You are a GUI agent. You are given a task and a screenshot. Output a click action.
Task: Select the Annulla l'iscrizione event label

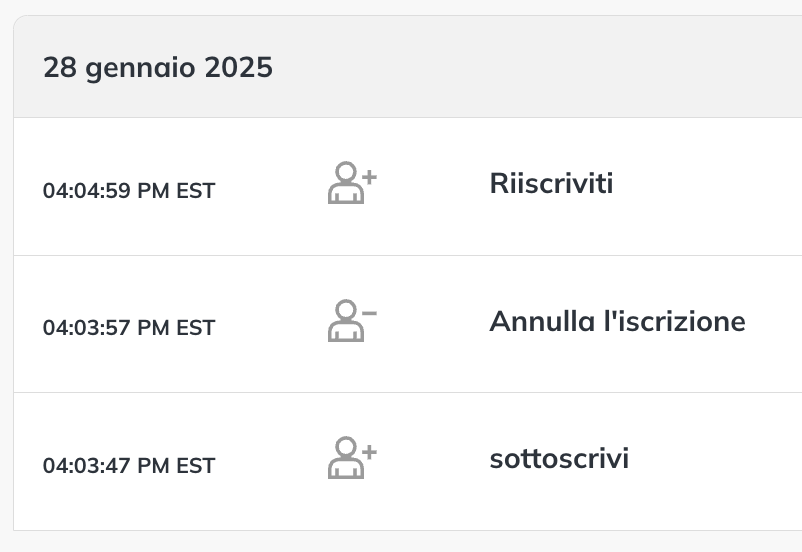click(x=617, y=321)
